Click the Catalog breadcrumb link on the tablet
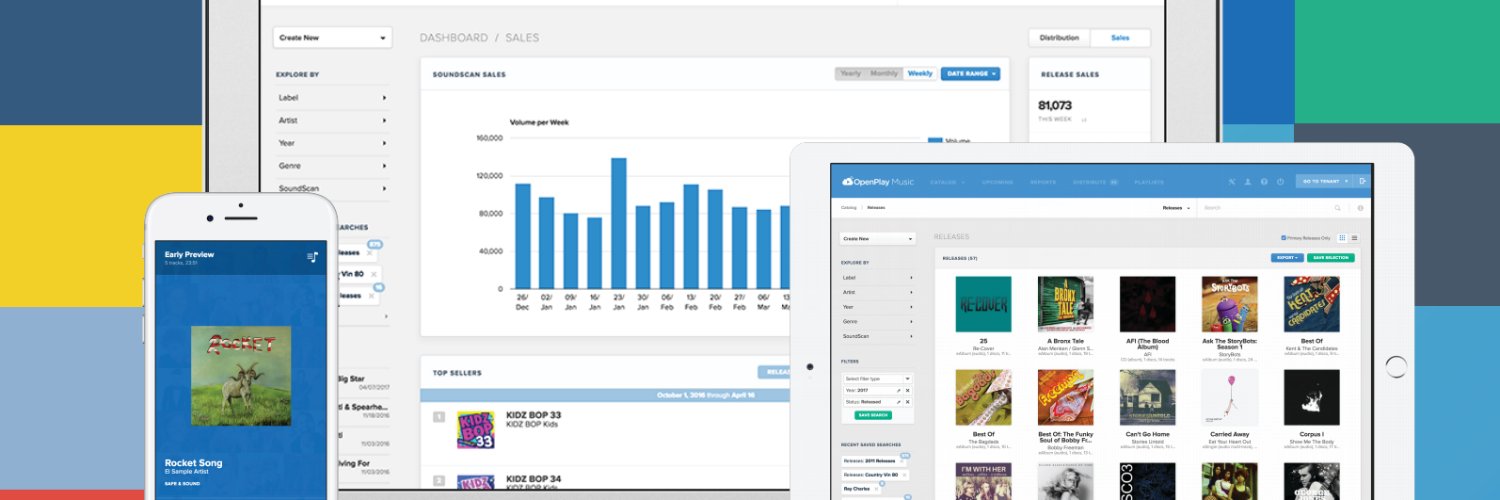This screenshot has width=1500, height=500. pyautogui.click(x=848, y=208)
